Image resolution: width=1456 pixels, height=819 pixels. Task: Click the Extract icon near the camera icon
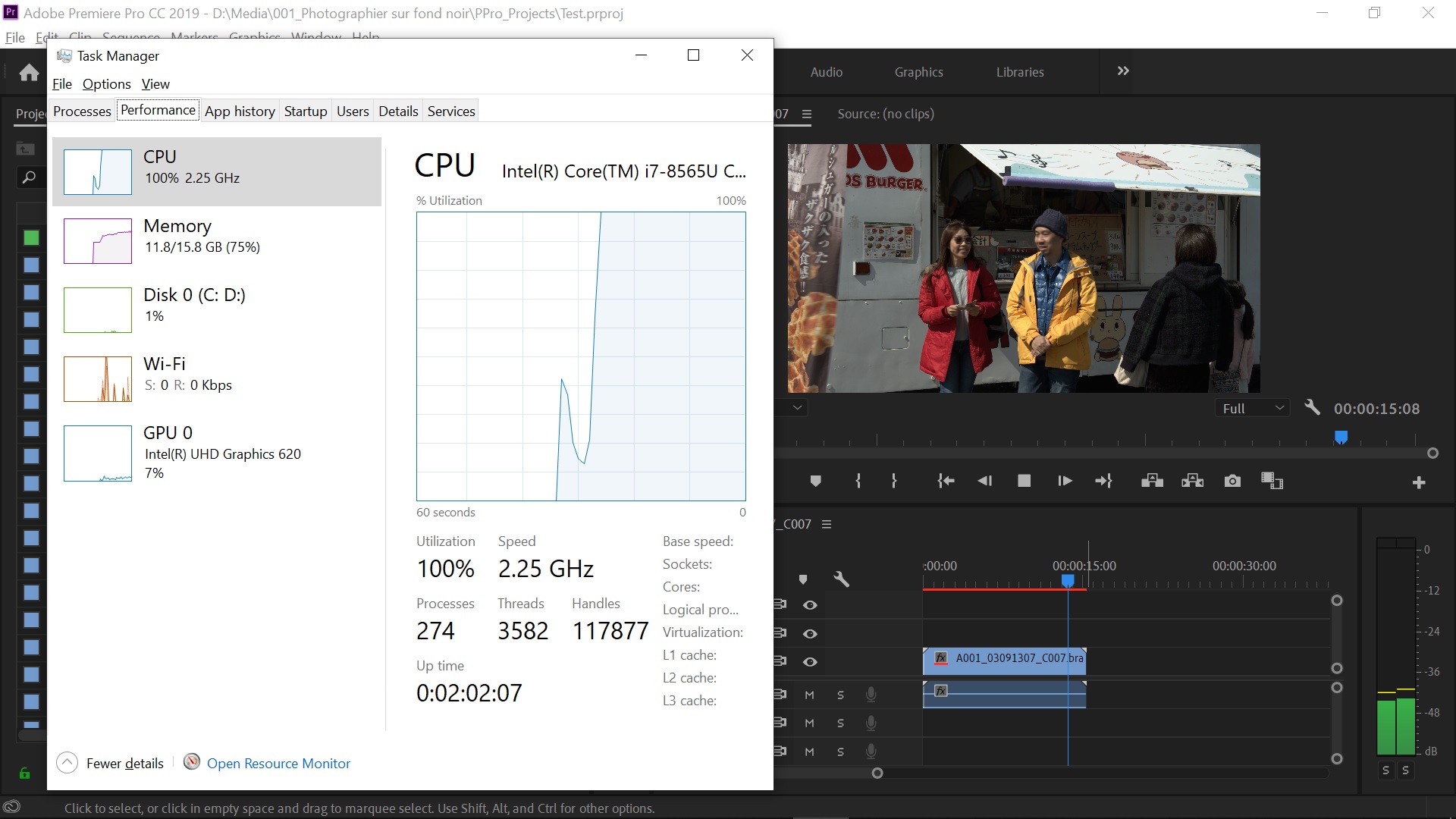(1192, 480)
